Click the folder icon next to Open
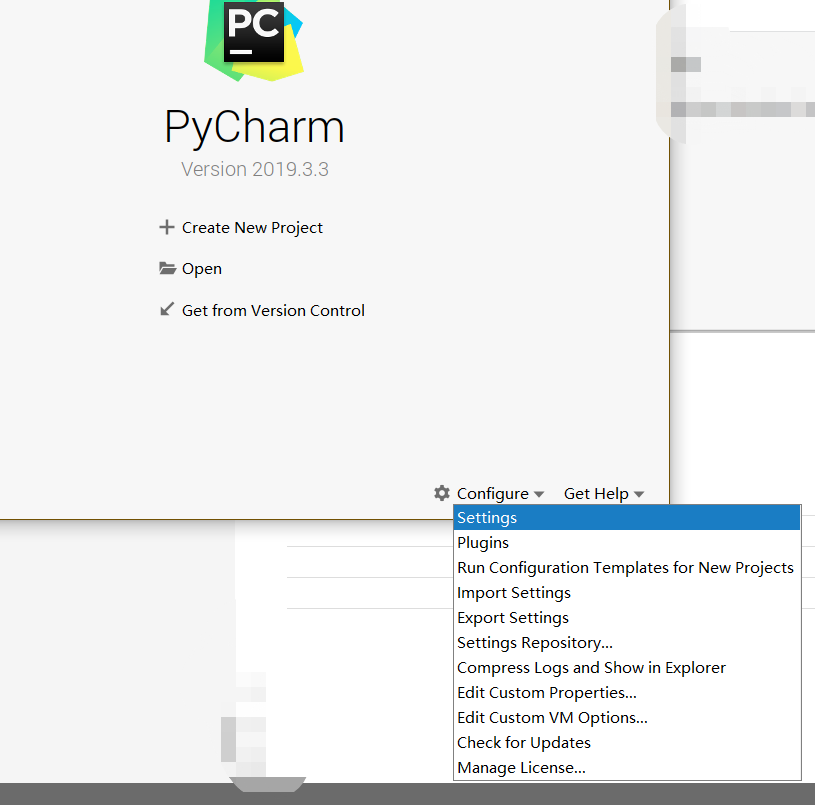Viewport: 815px width, 805px height. click(x=166, y=268)
